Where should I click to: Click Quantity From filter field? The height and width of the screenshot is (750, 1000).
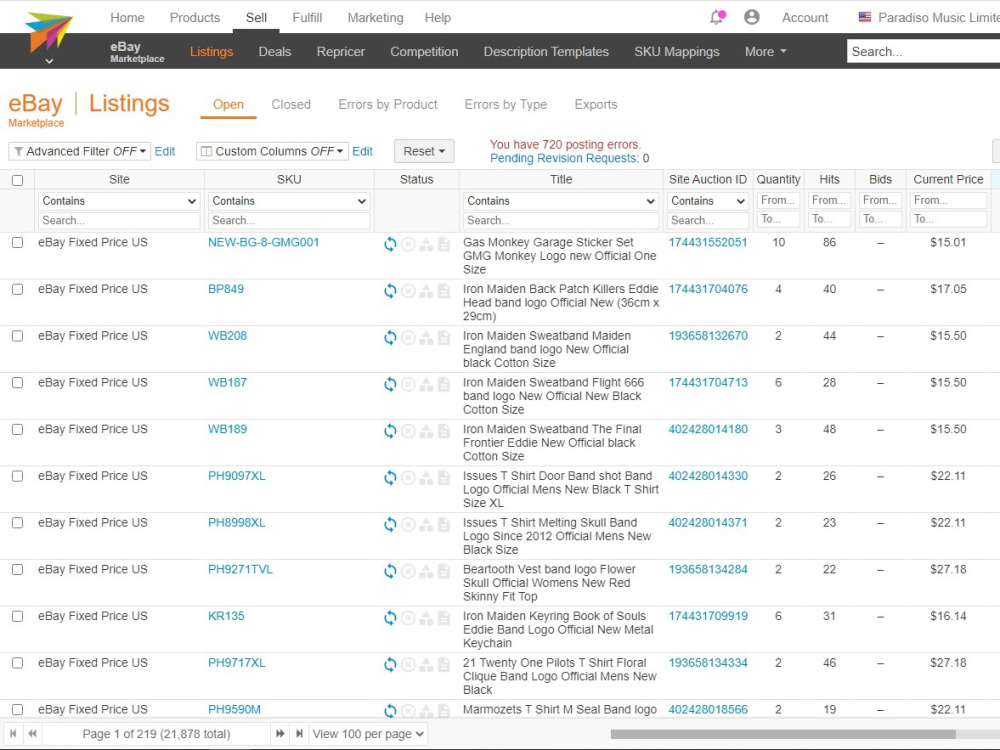coord(778,200)
